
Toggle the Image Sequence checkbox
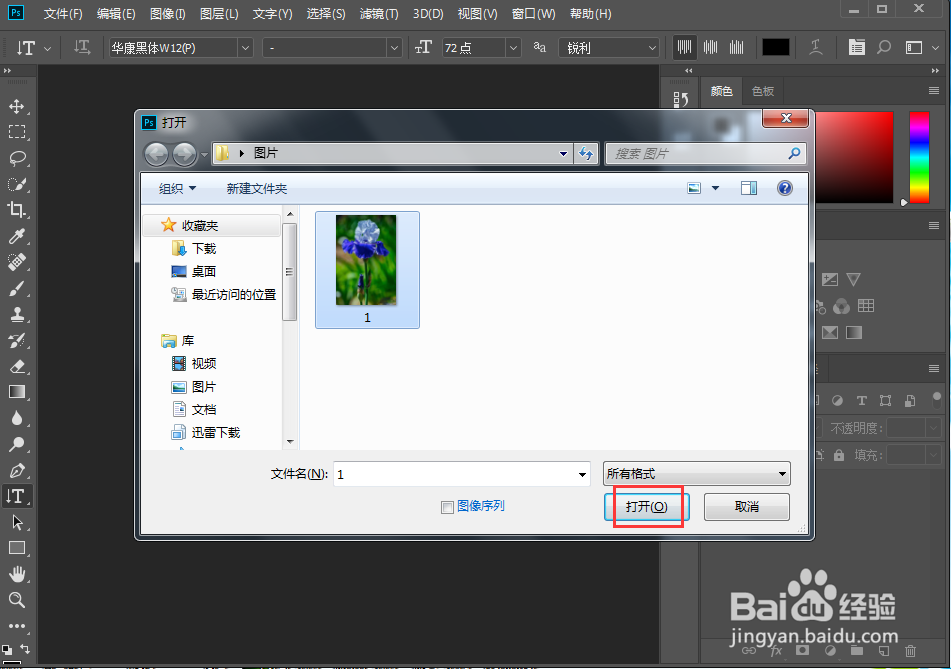pyautogui.click(x=447, y=507)
